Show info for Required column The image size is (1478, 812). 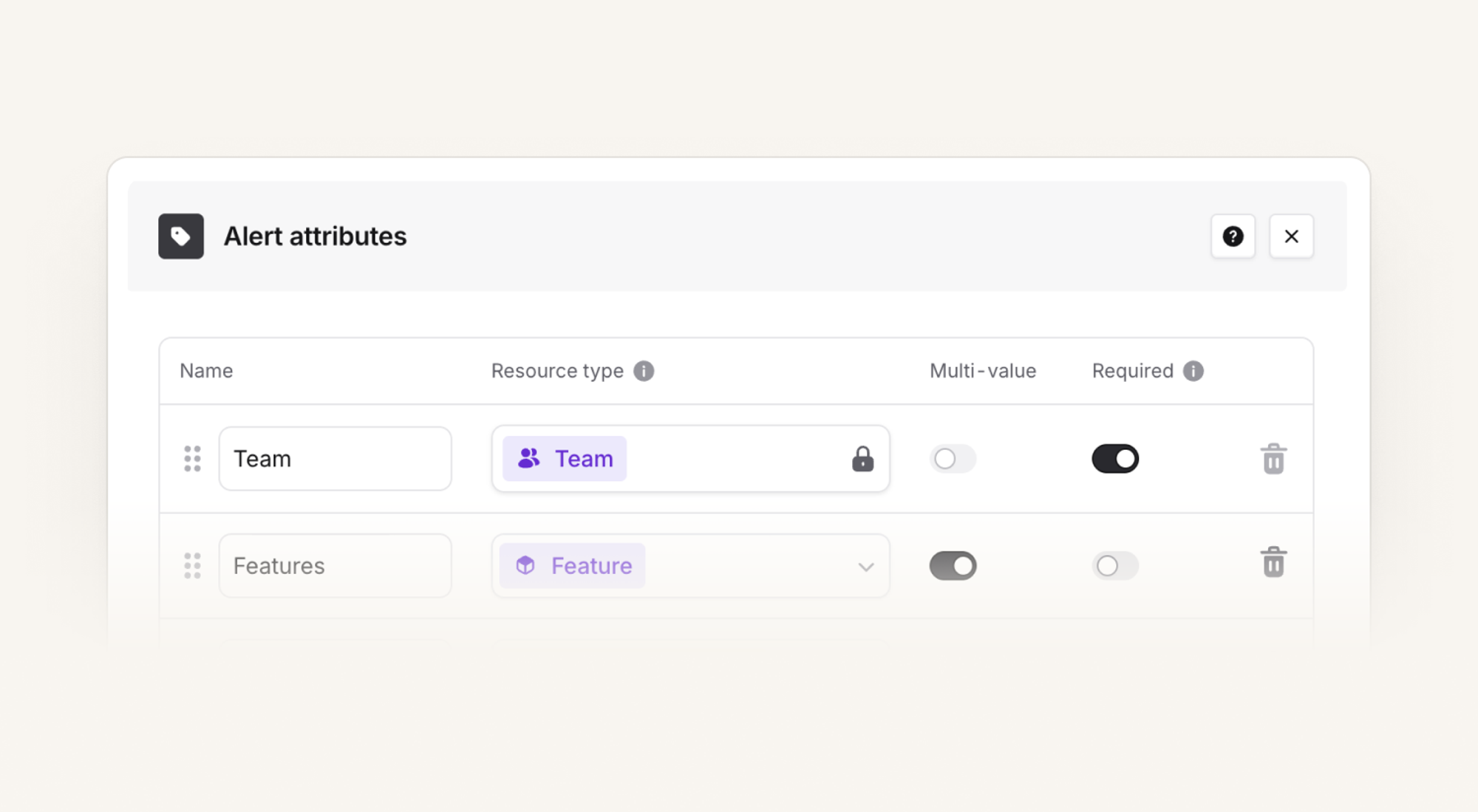tap(1193, 371)
